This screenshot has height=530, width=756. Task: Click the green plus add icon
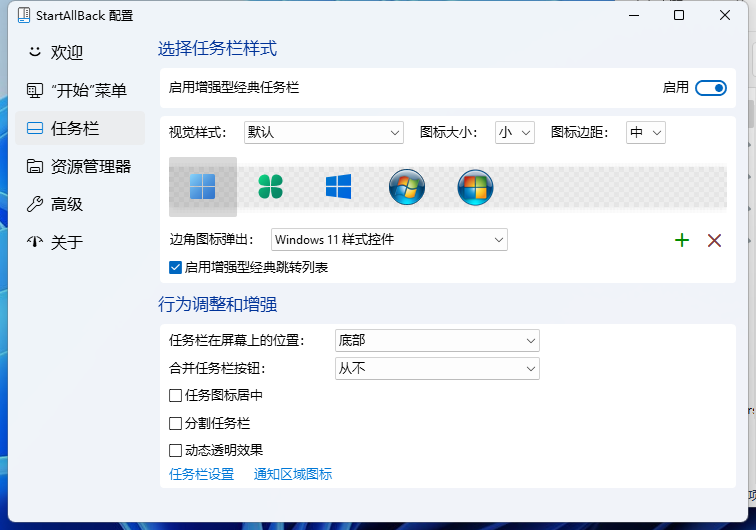(x=682, y=240)
